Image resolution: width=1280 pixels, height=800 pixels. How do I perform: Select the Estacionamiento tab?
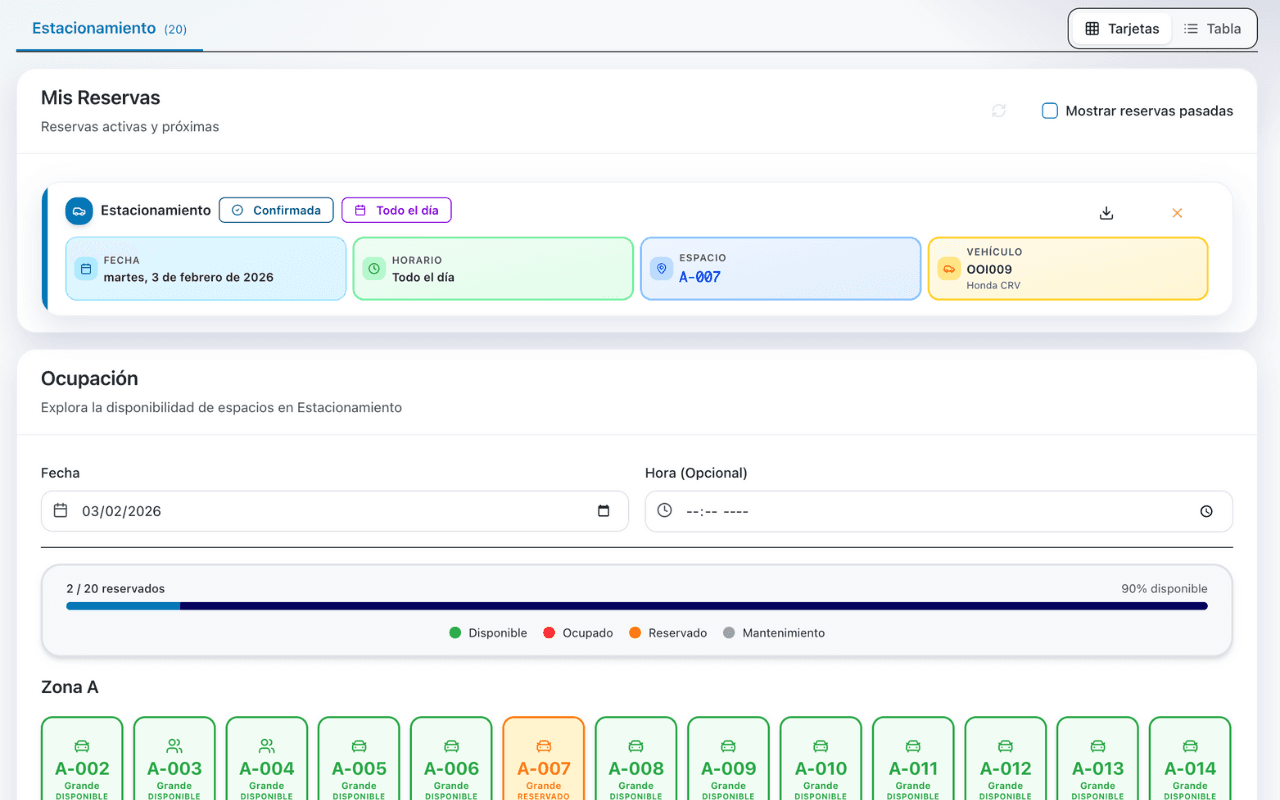[x=94, y=28]
